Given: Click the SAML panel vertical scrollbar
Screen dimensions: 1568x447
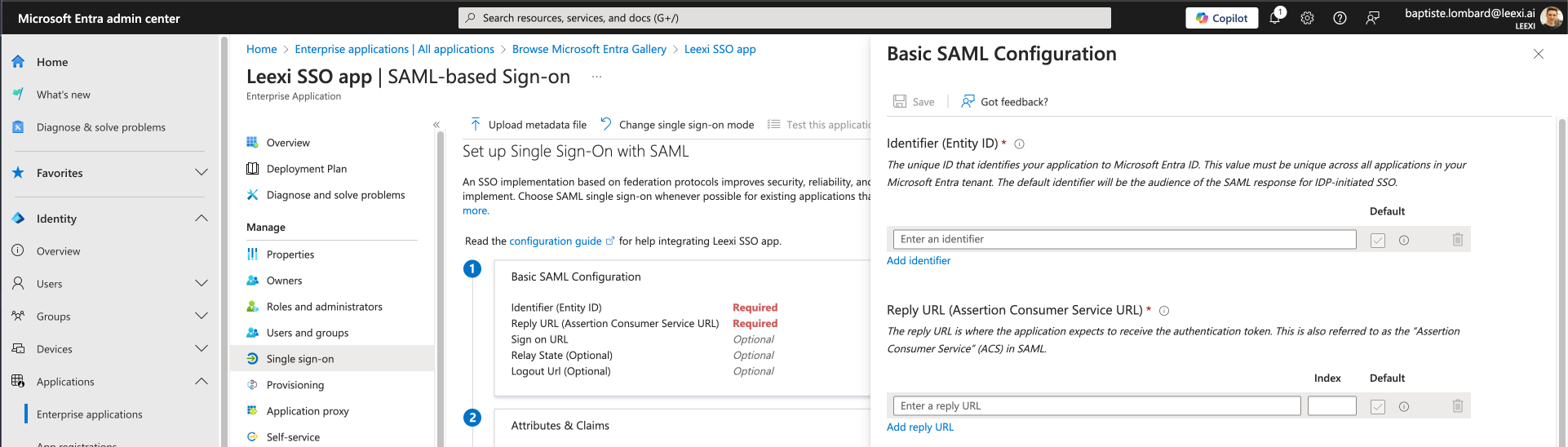Looking at the screenshot, I should (1562, 282).
